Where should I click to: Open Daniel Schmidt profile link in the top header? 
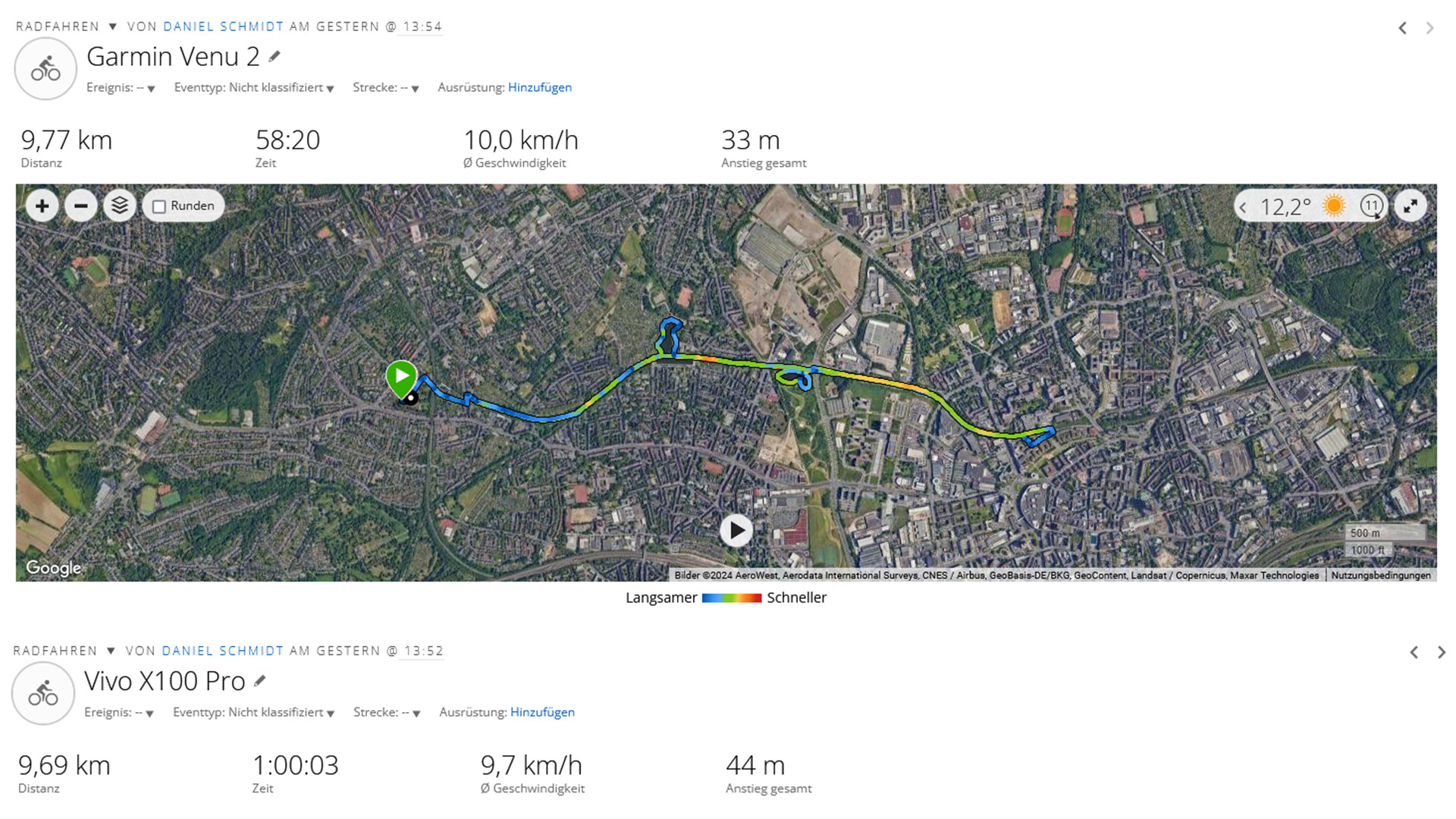click(x=223, y=27)
